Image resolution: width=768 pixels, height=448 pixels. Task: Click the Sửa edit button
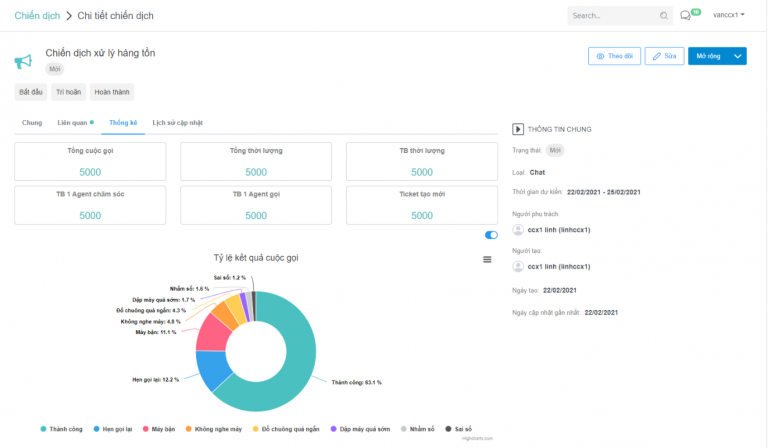(664, 56)
